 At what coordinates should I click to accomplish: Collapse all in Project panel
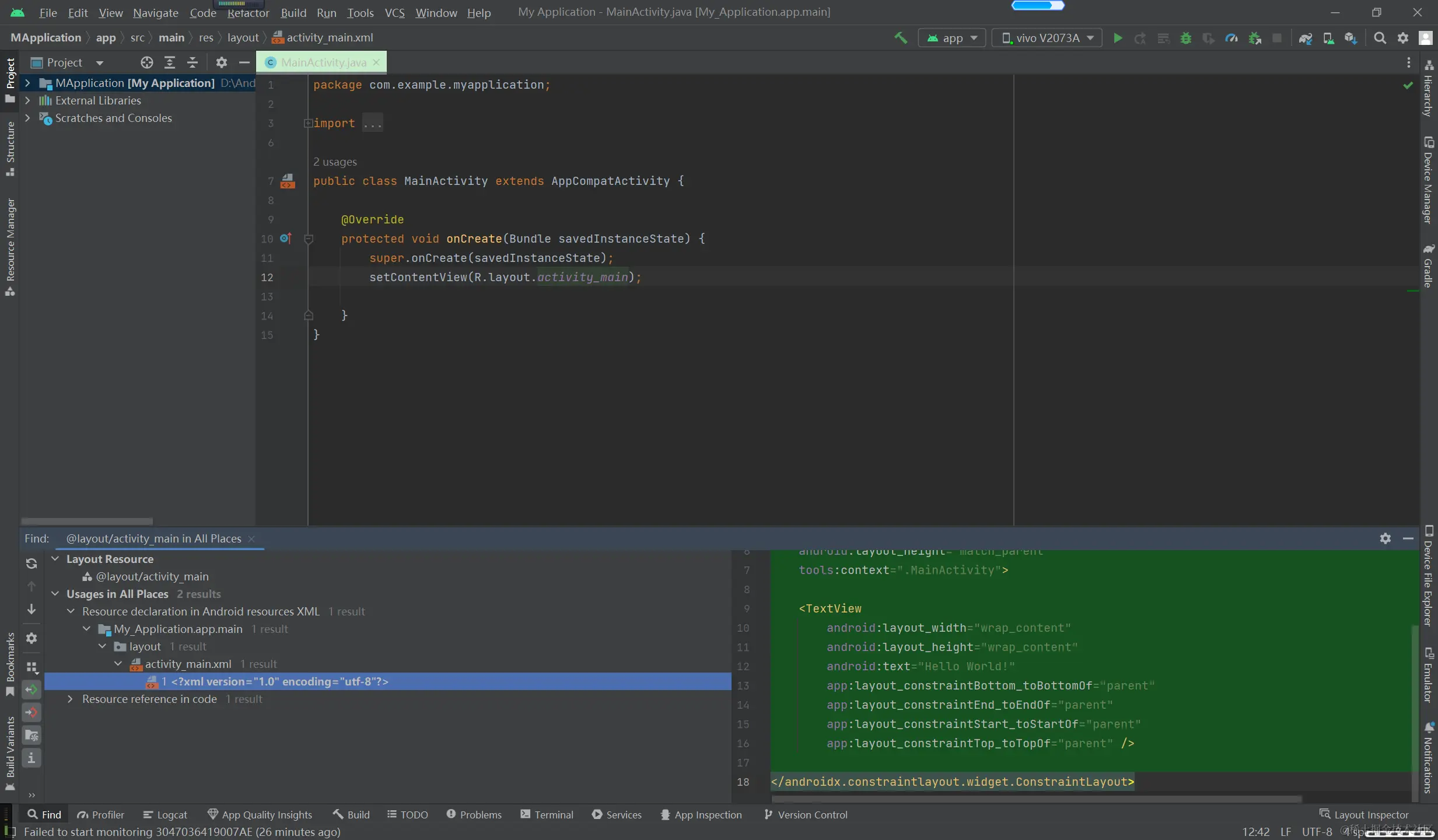(x=193, y=62)
